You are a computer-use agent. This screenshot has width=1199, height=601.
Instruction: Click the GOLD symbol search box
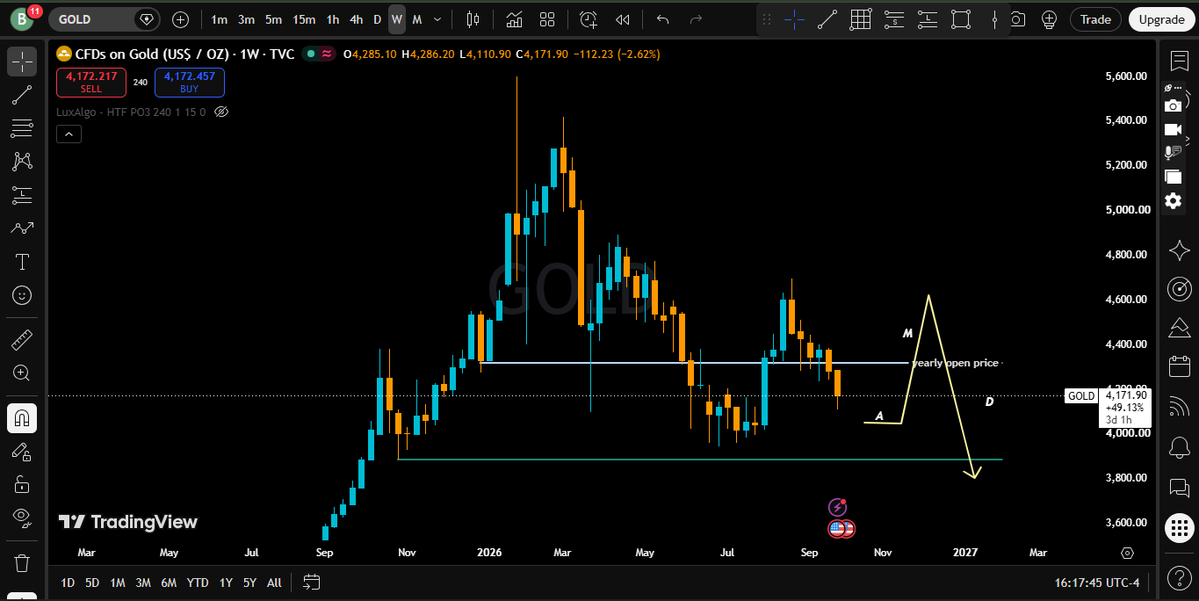pos(103,19)
